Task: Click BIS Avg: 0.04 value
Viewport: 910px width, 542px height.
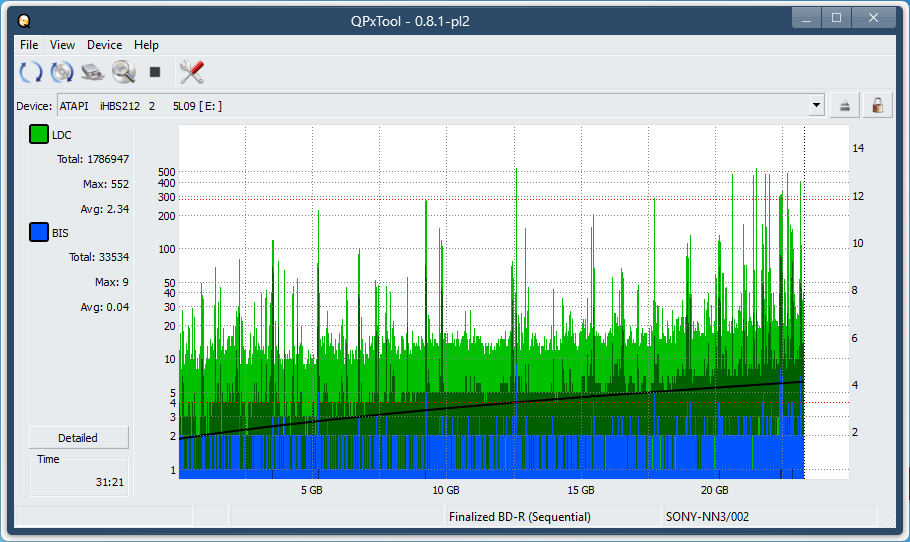Action: (x=104, y=307)
